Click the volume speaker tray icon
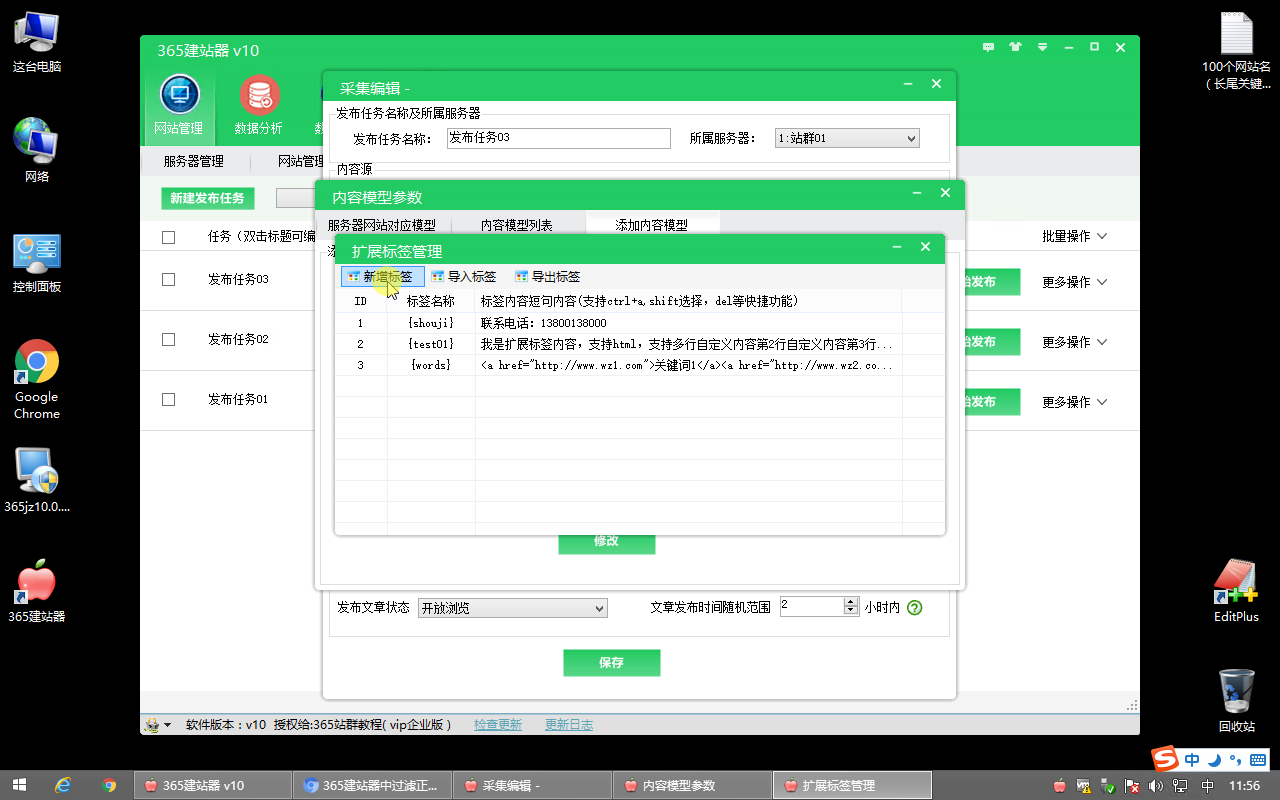Image resolution: width=1280 pixels, height=800 pixels. pos(1158,786)
